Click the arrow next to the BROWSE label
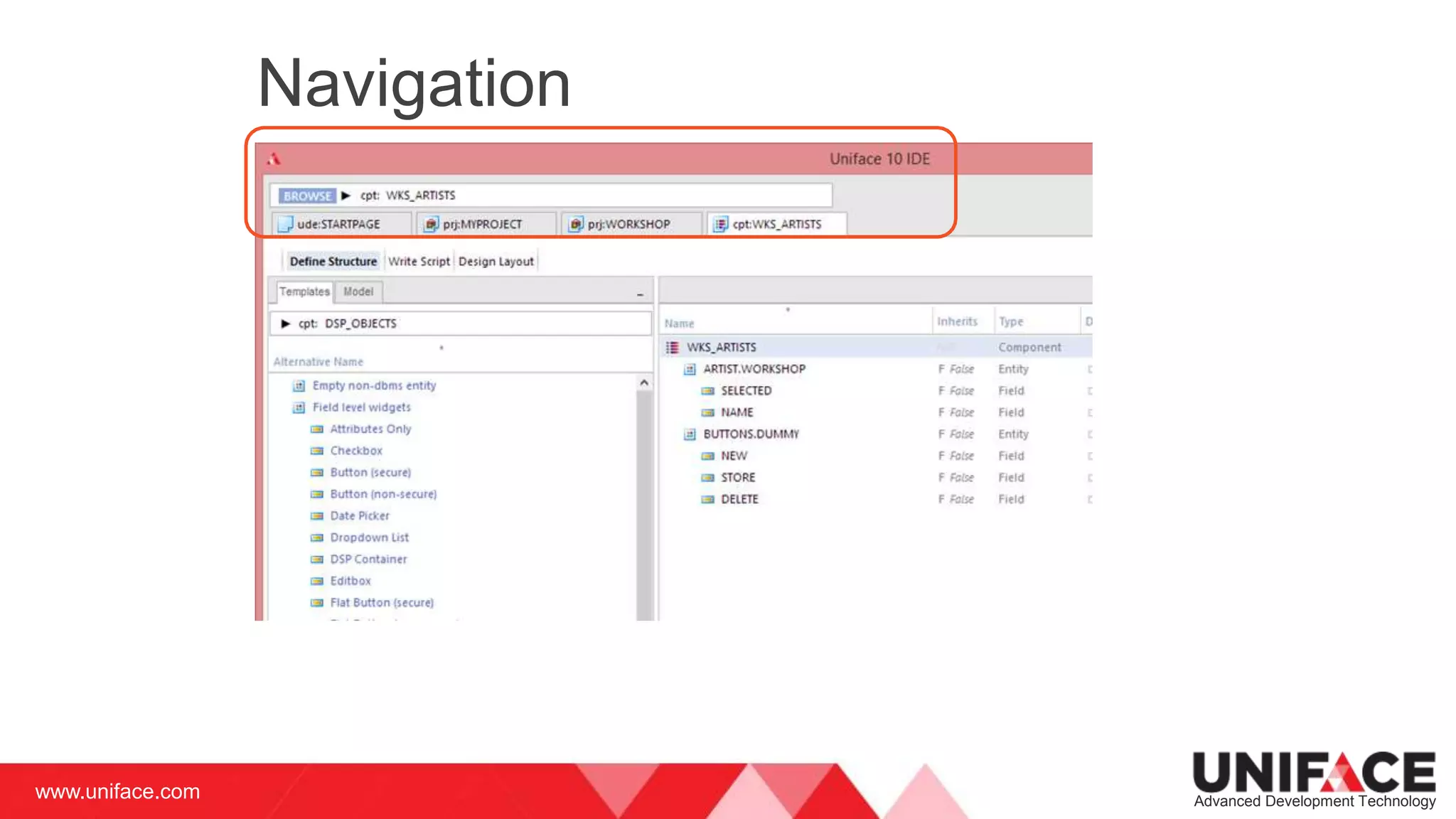 point(346,196)
